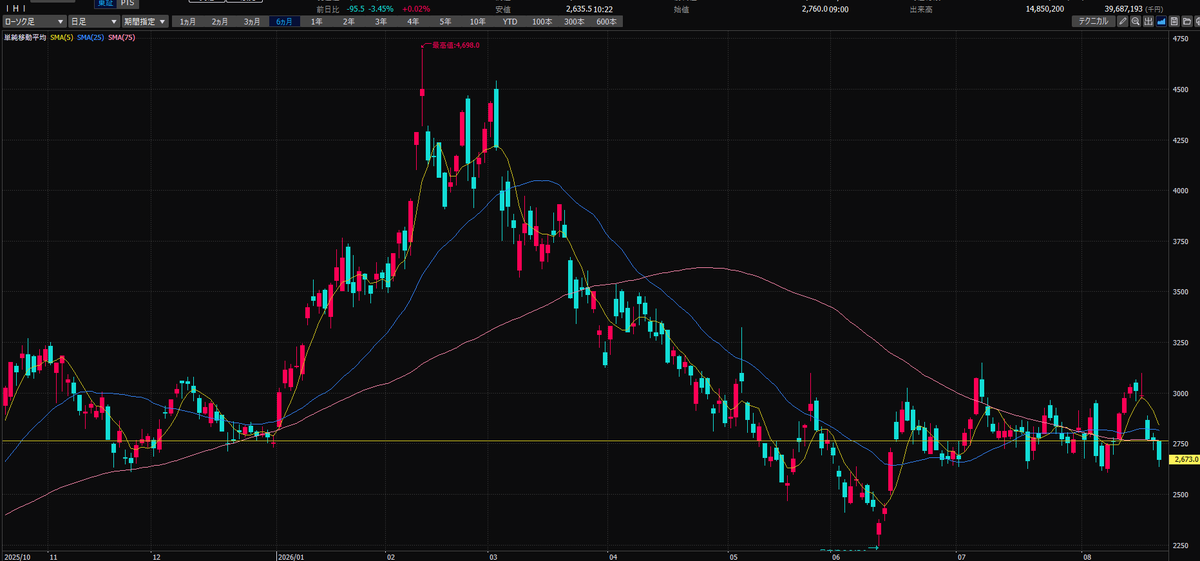The height and width of the screenshot is (561, 1200).
Task: Open the テクニカル indicators button
Action: [1093, 21]
